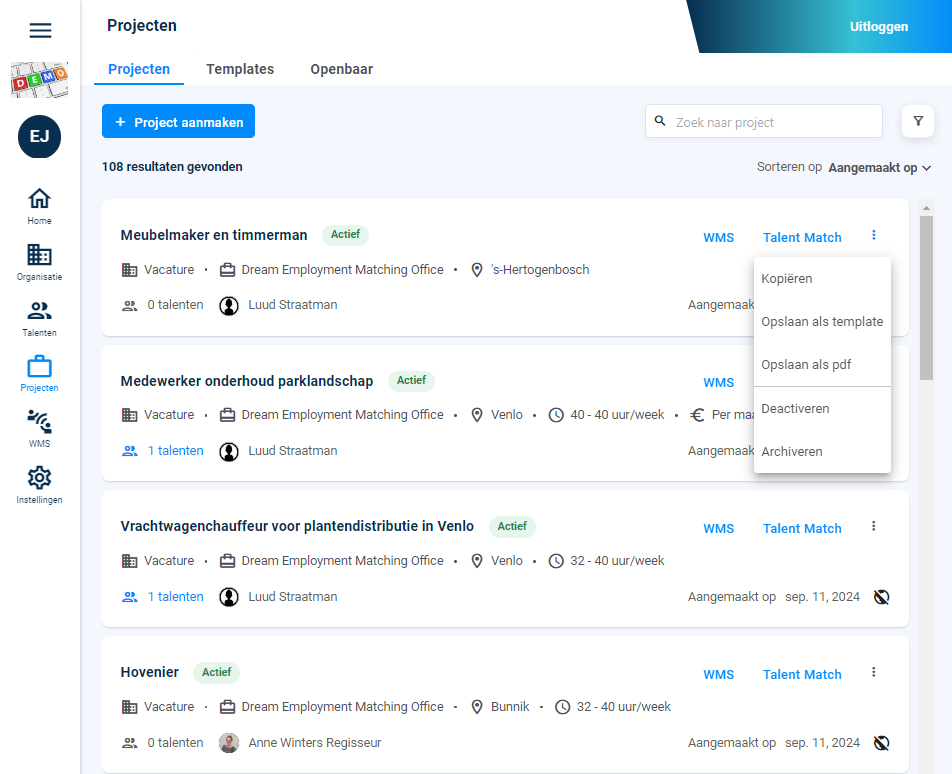
Task: Click Actief badge on Vrachtwagenchauffeur card
Action: (512, 526)
